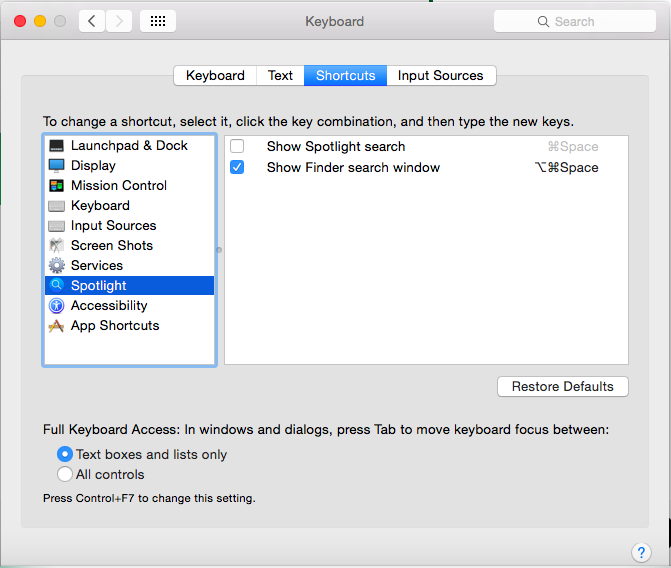Screen dimensions: 671x568
Task: Select Text boxes and lists only
Action: [x=65, y=454]
